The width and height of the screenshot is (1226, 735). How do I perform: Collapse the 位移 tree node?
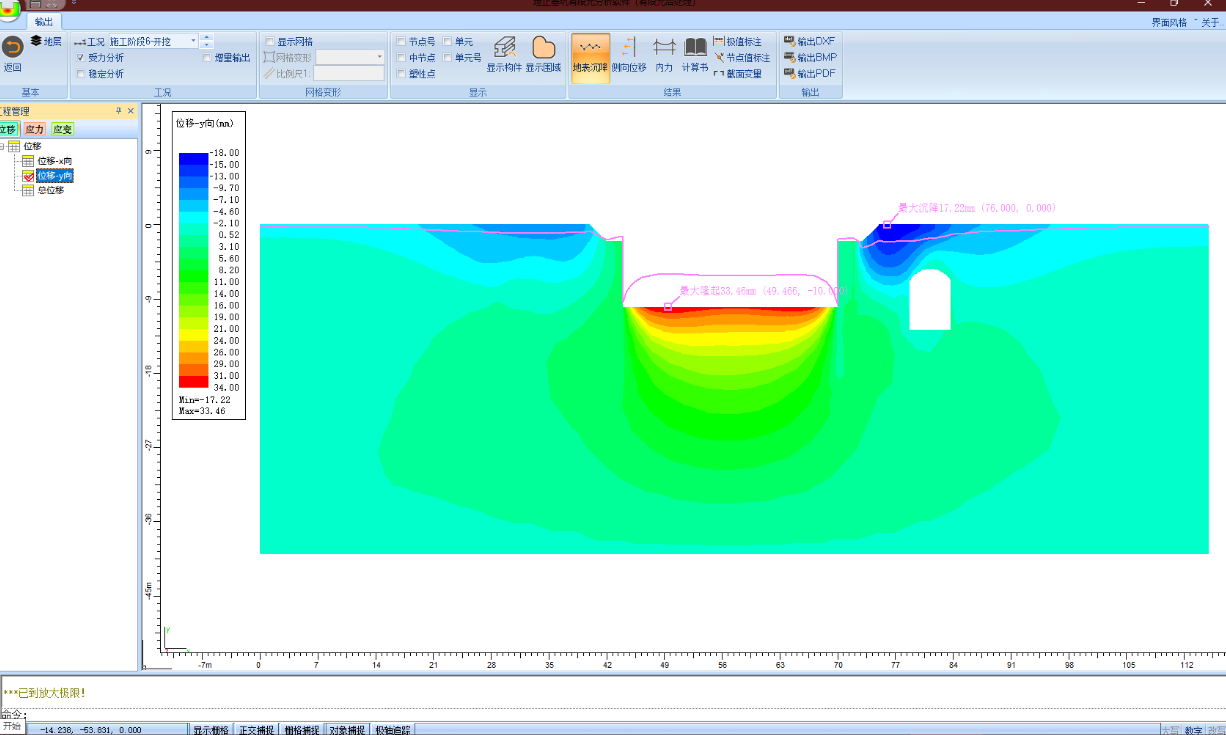point(3,146)
